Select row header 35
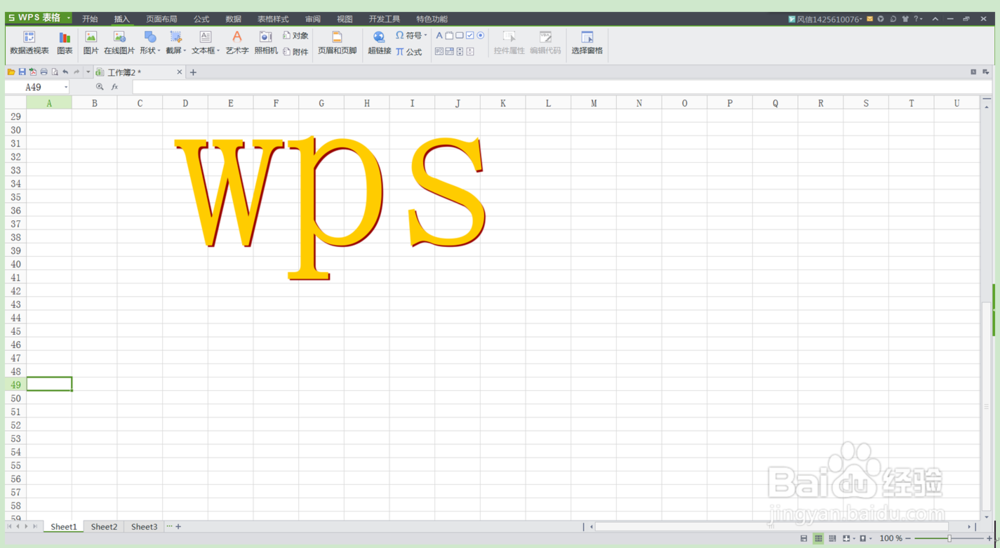 (x=15, y=197)
